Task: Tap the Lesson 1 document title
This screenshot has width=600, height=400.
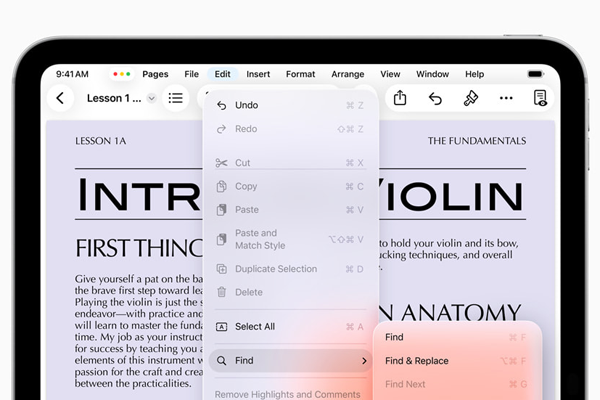Action: pyautogui.click(x=114, y=98)
